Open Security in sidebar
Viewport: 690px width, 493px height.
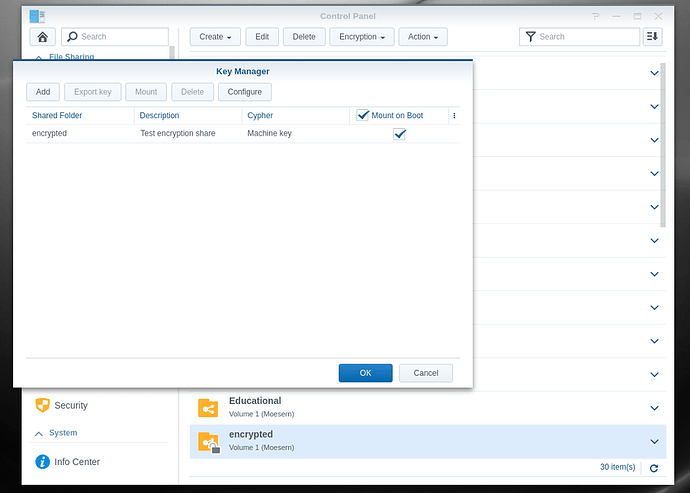[71, 405]
